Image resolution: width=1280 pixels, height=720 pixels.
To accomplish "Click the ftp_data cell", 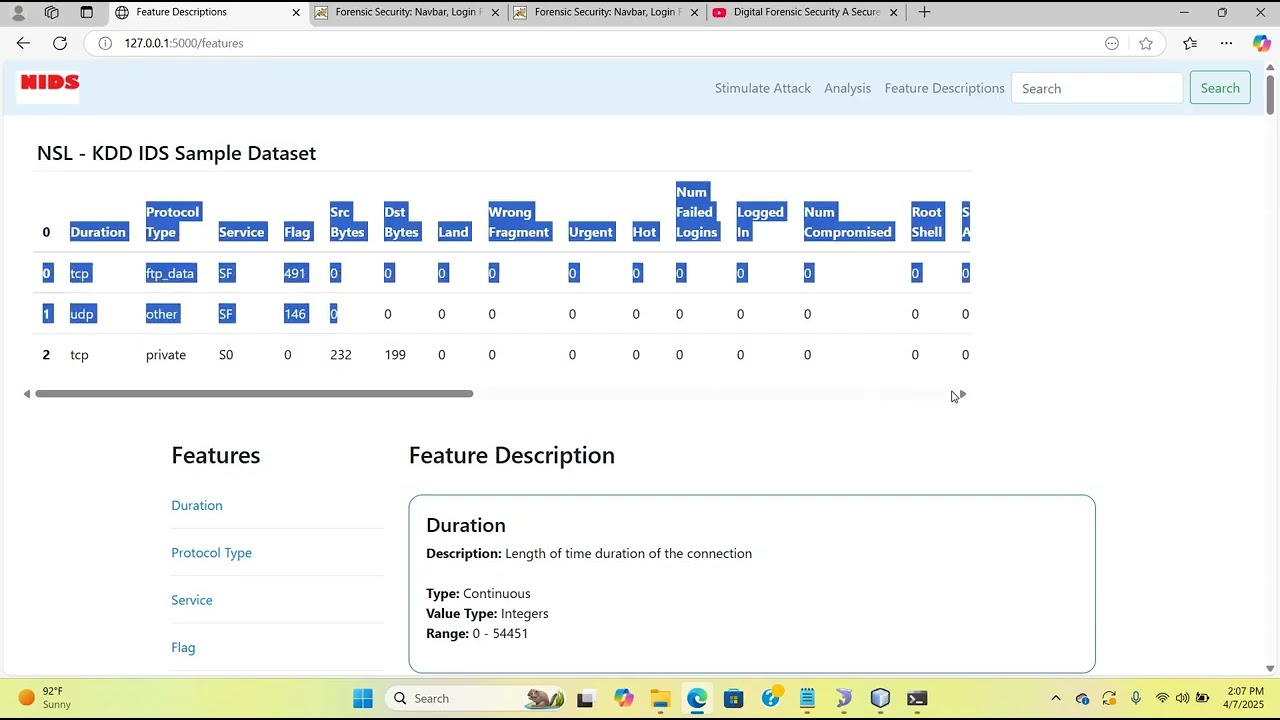I will [170, 273].
